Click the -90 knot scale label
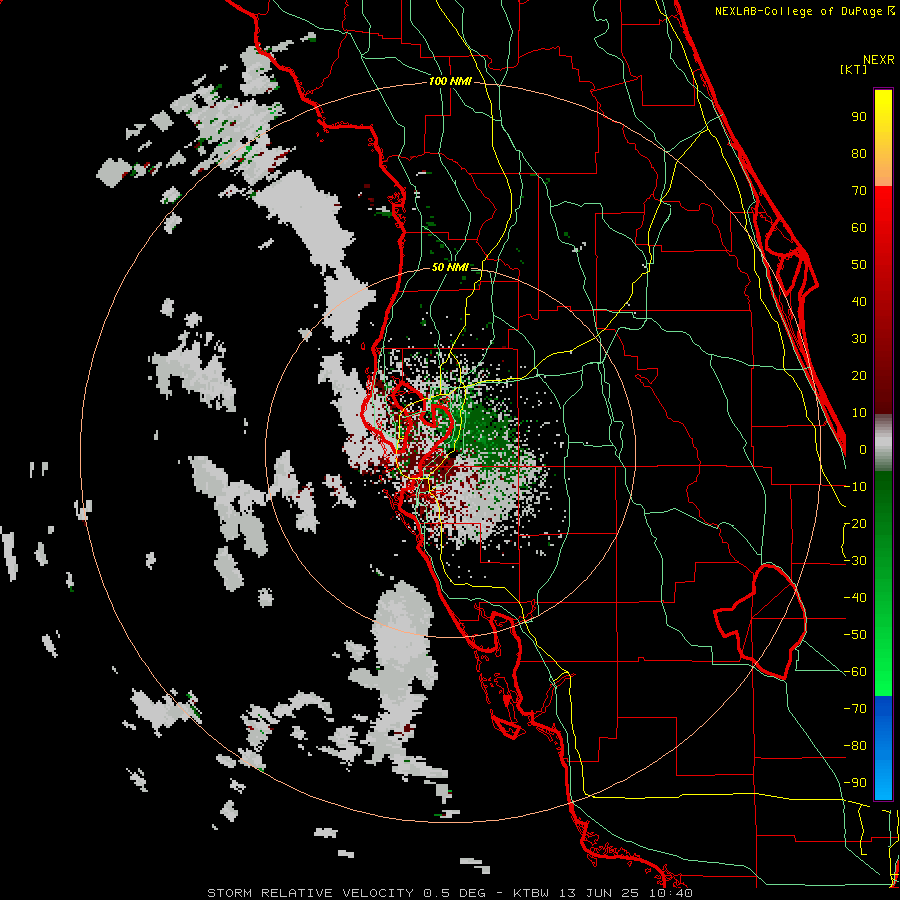Image resolution: width=900 pixels, height=900 pixels. tap(855, 783)
